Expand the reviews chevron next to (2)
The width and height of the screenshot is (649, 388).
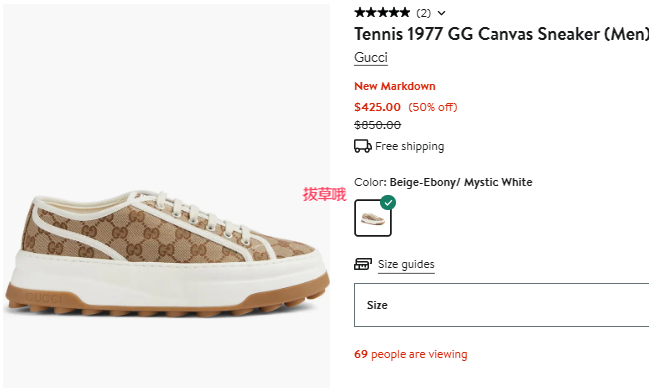pos(442,13)
